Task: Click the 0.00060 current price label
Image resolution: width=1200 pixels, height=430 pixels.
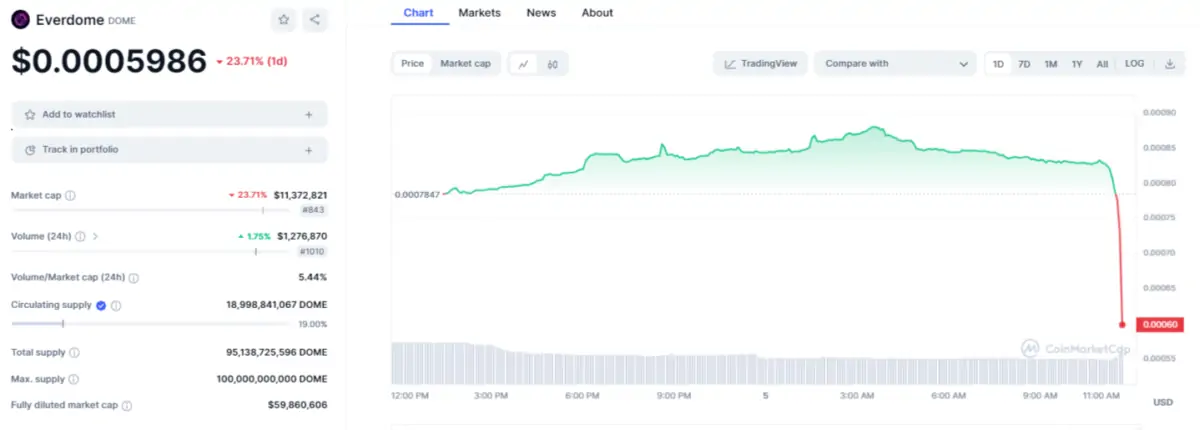Action: point(1162,323)
